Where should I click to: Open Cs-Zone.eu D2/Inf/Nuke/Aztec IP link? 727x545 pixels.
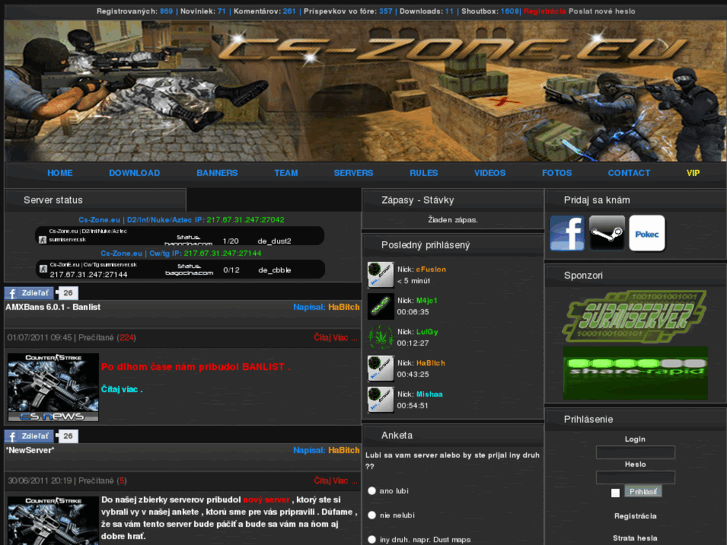(x=181, y=220)
